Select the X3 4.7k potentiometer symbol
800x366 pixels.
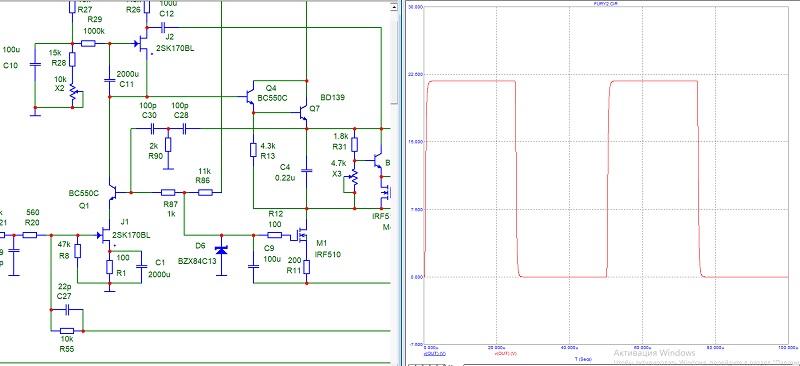tap(354, 178)
